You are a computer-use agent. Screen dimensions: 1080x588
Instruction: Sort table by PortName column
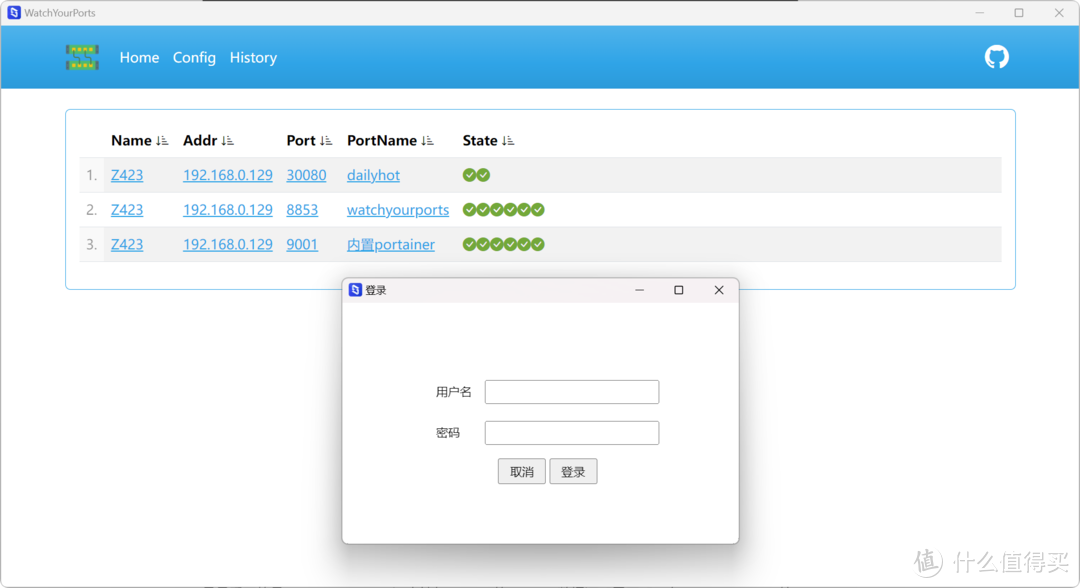[x=427, y=141]
